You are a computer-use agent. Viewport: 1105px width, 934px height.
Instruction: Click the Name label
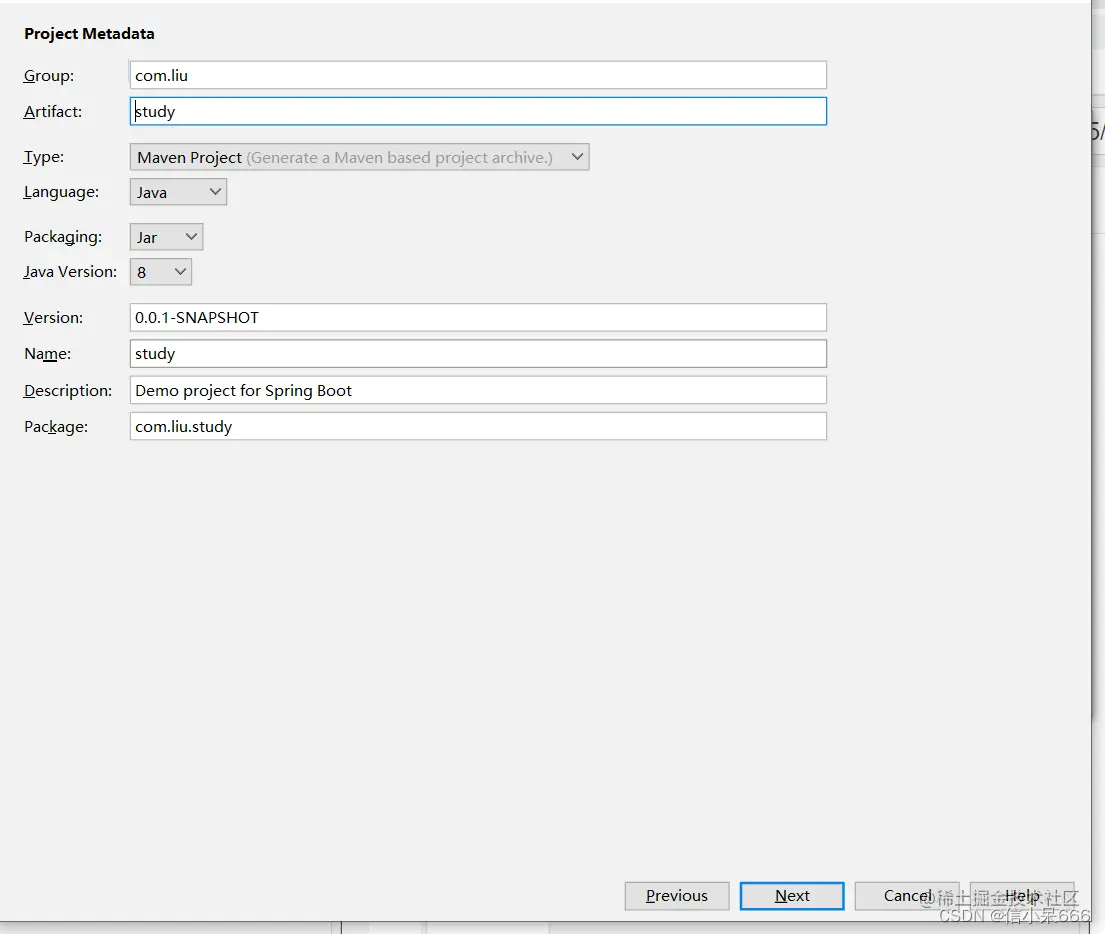47,354
